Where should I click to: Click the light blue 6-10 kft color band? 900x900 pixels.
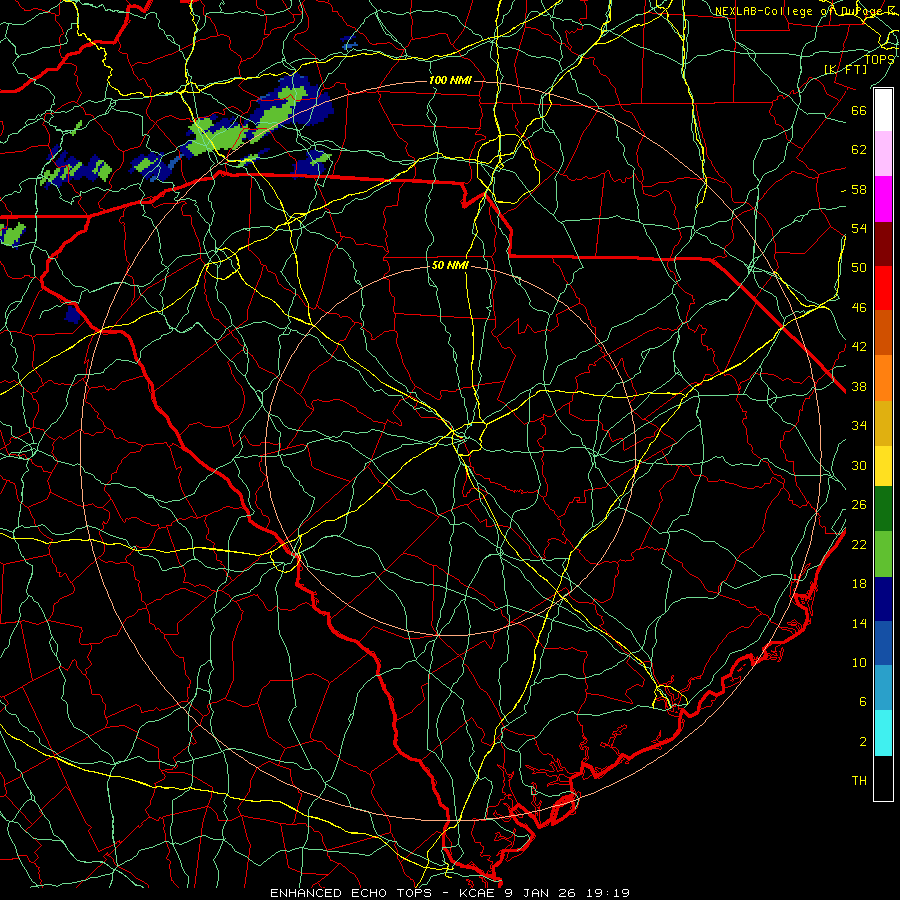(883, 688)
